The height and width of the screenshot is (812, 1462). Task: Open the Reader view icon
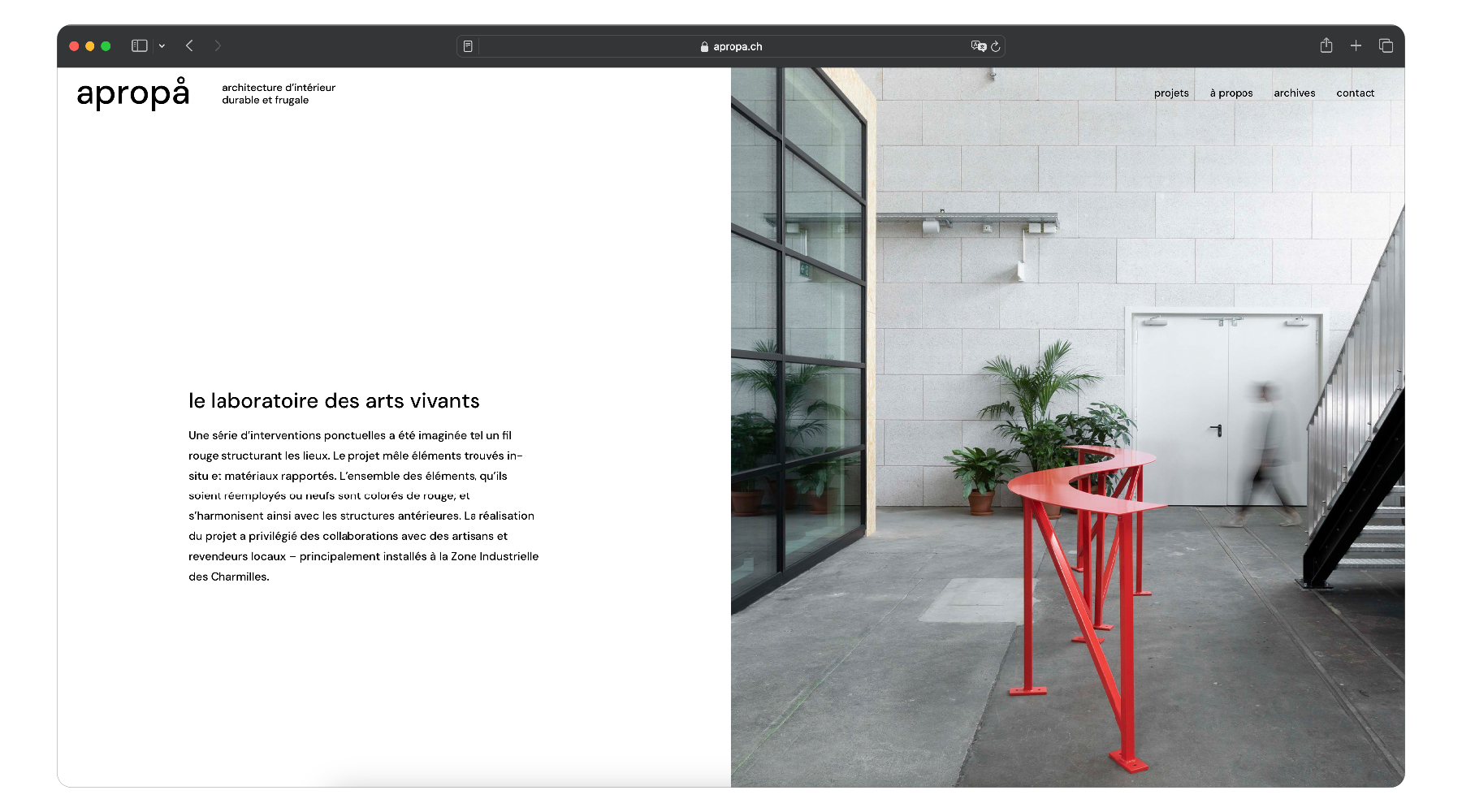pos(468,46)
